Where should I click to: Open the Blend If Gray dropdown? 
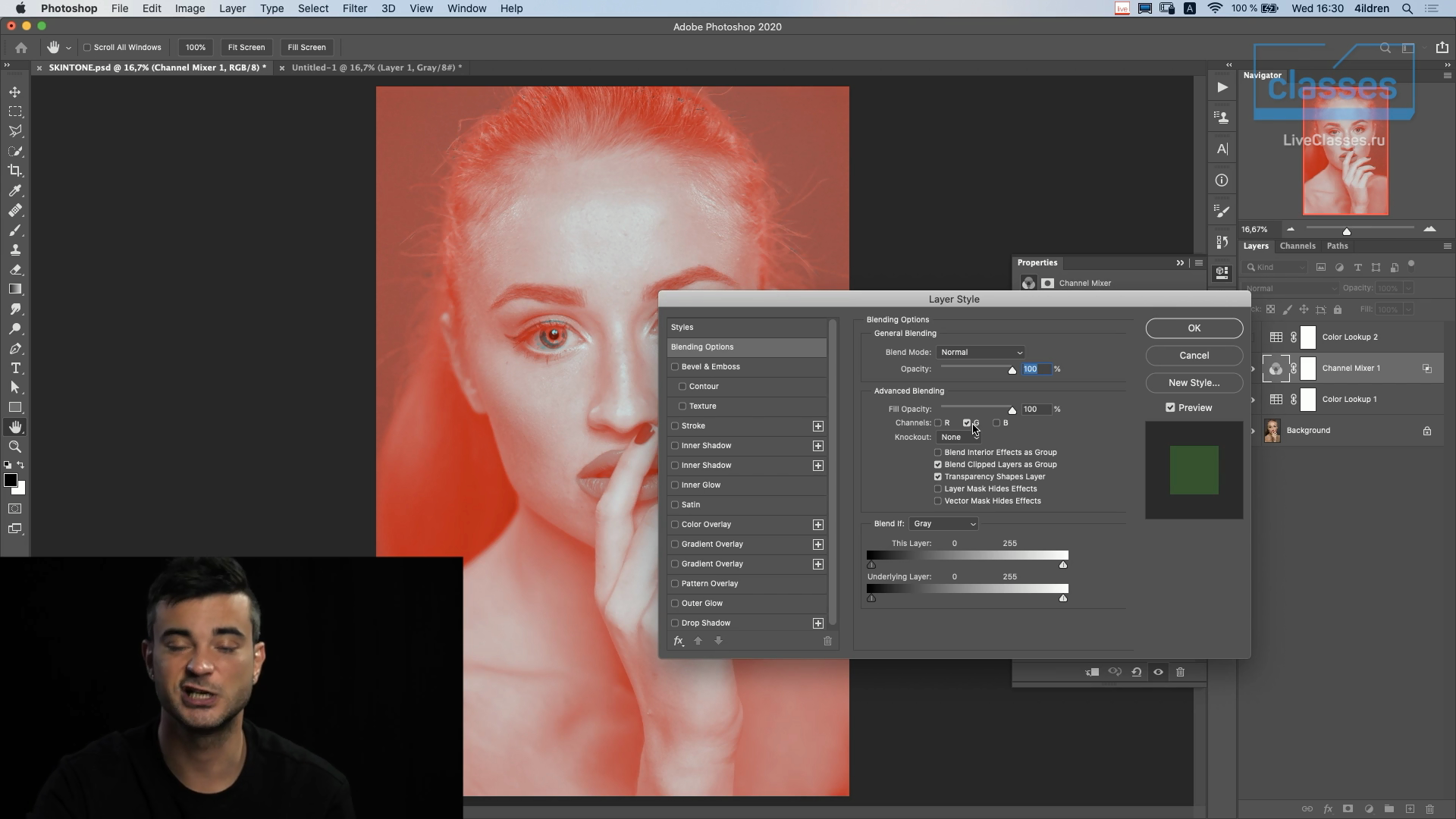943,524
